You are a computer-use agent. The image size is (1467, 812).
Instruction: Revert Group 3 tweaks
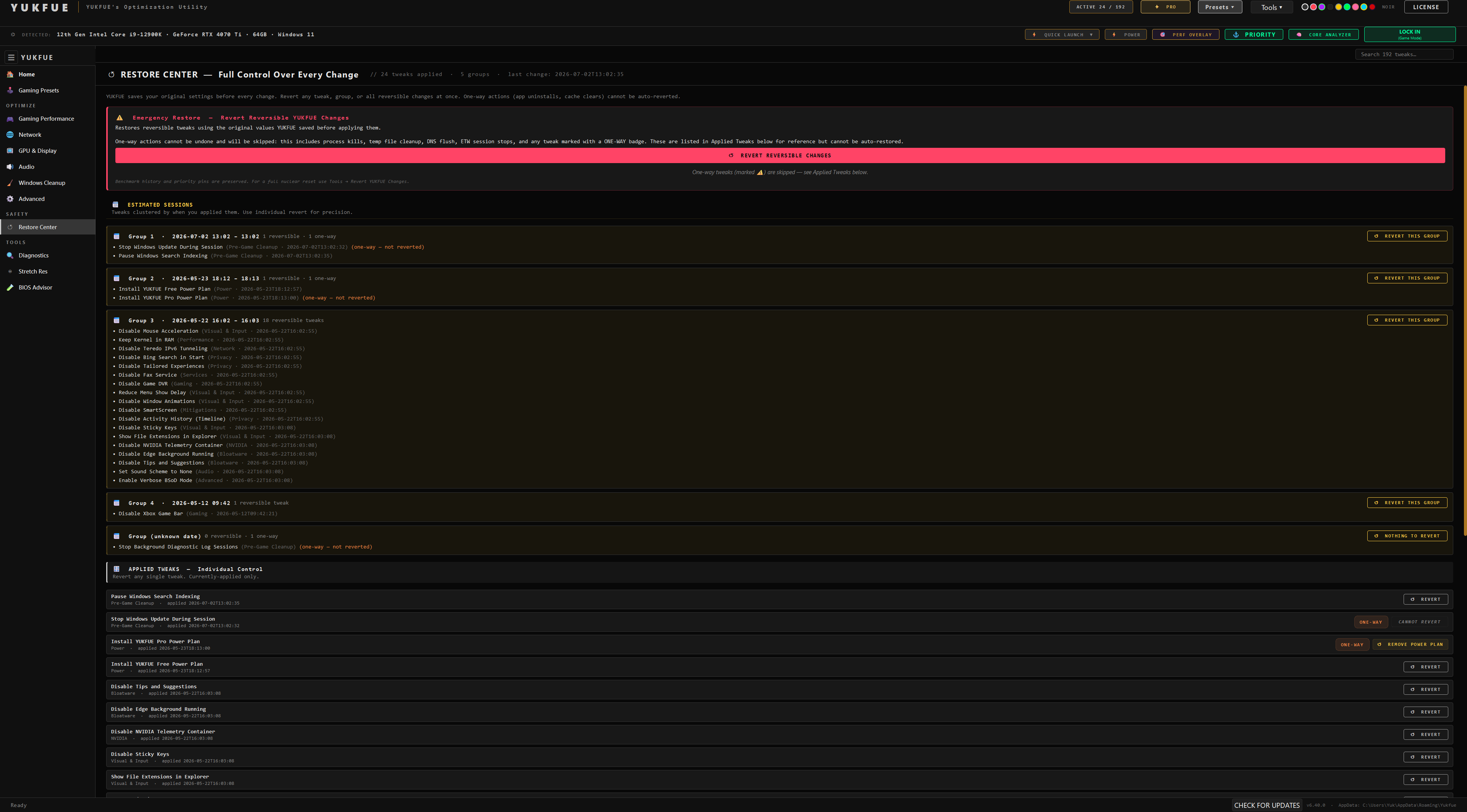[x=1407, y=320]
